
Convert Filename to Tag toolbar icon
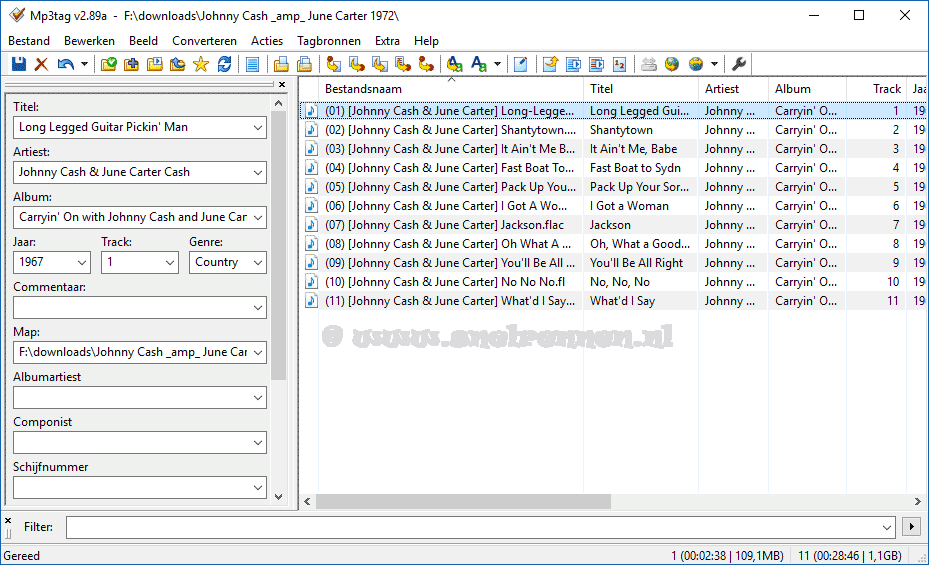(x=357, y=64)
